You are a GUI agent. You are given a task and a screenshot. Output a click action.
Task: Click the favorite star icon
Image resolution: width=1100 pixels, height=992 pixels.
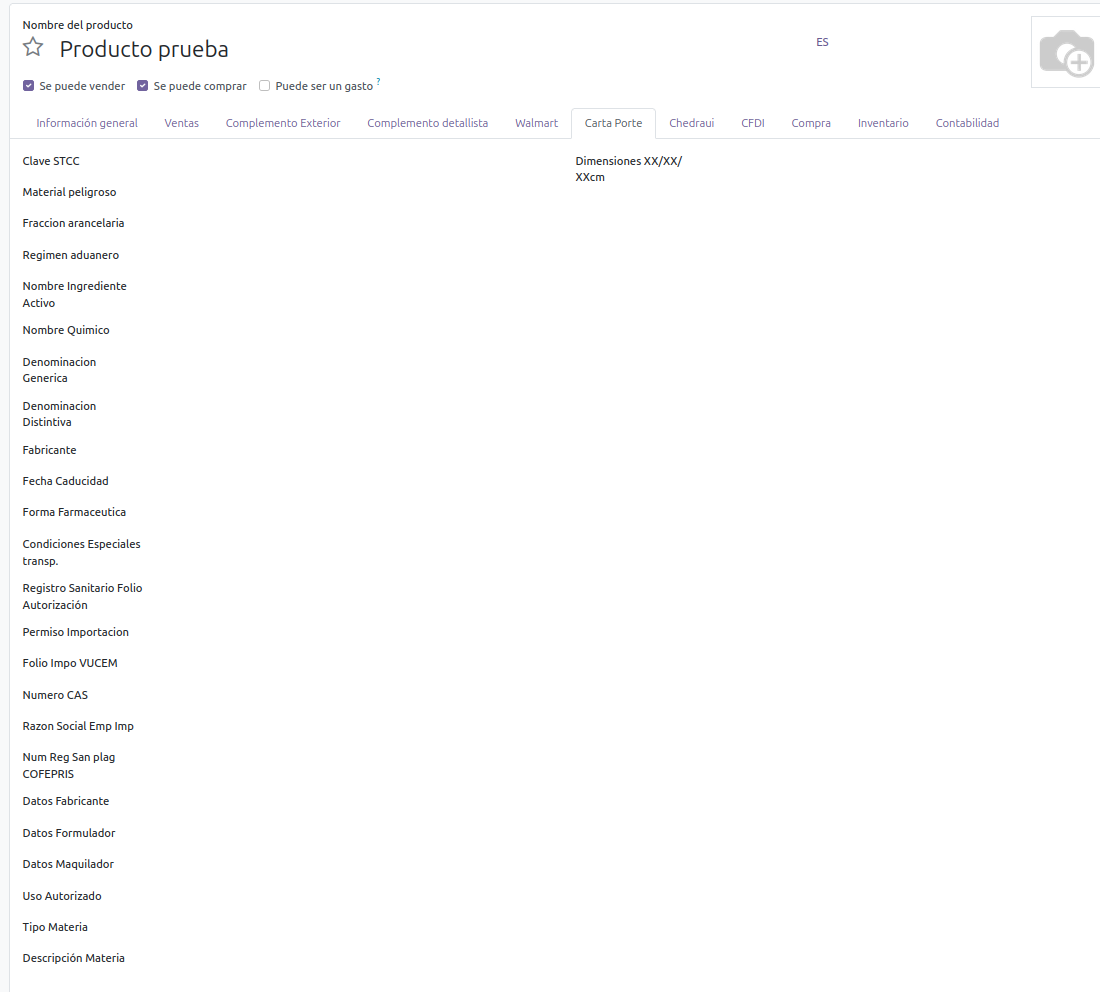(x=33, y=47)
